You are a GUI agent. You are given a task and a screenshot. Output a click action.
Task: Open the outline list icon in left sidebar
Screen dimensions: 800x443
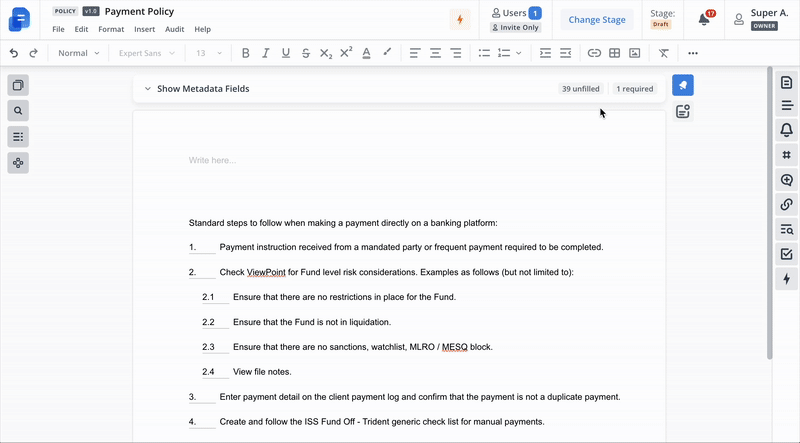pyautogui.click(x=18, y=137)
